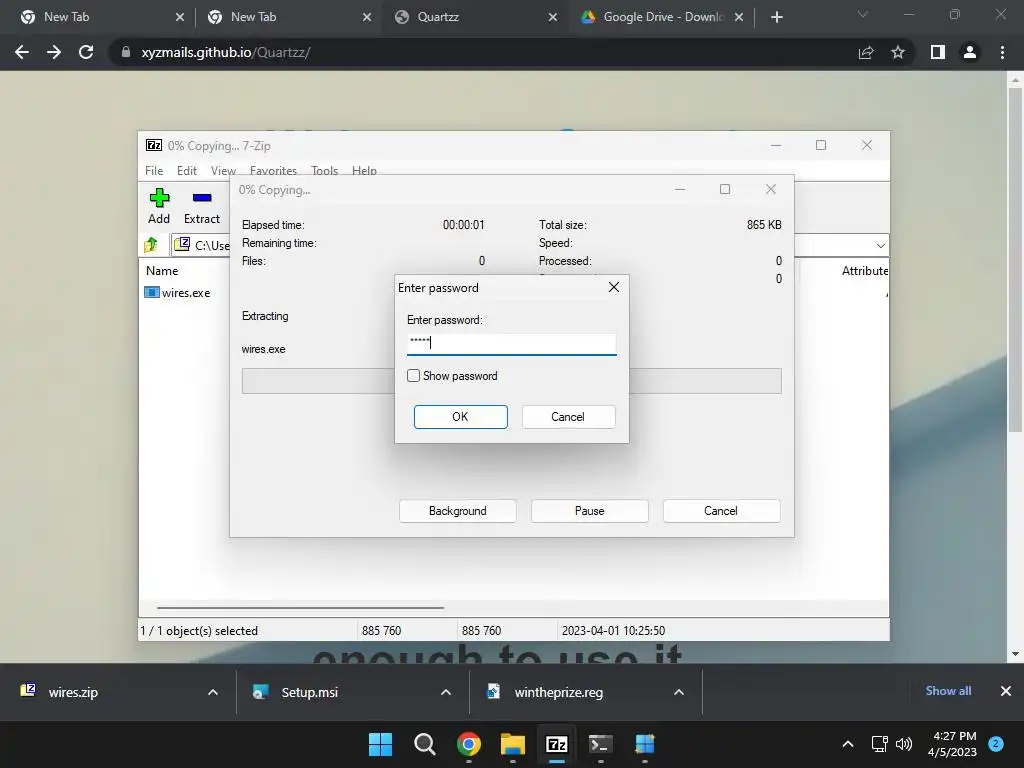Open the volume speaker tray icon
The height and width of the screenshot is (768, 1024).
coord(904,744)
